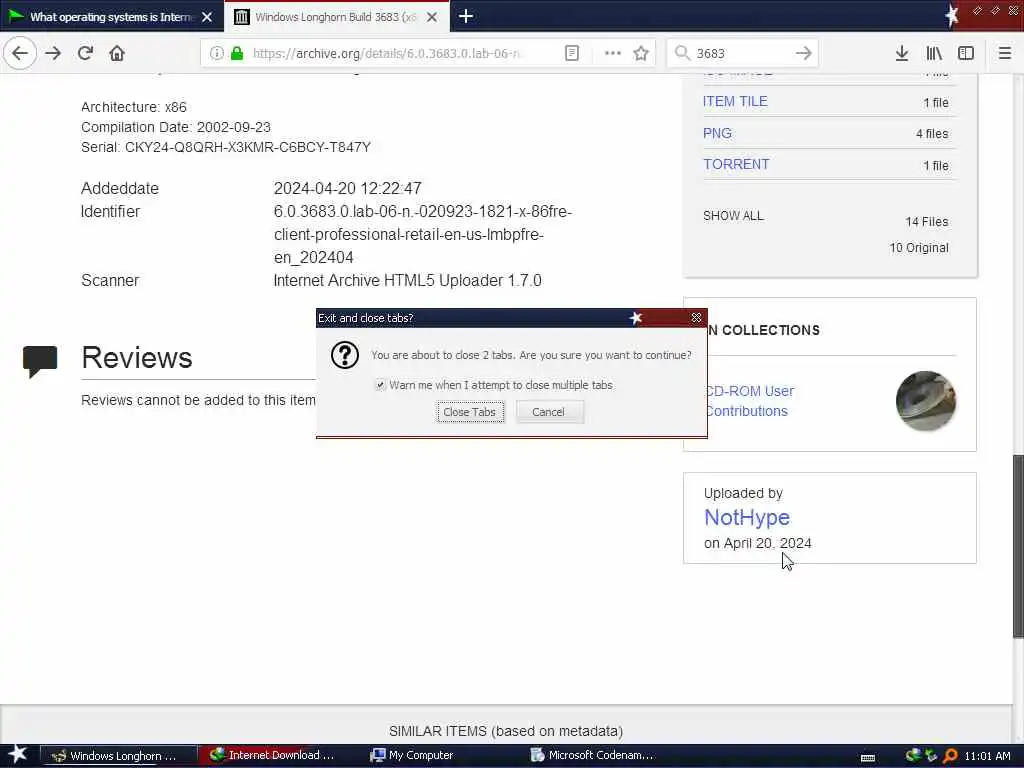Toggle reader view icon in address bar
This screenshot has height=768, width=1024.
tap(571, 53)
